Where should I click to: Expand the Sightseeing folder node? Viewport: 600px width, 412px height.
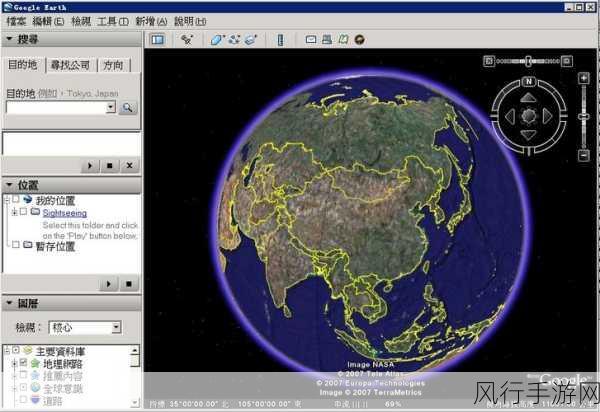(14, 212)
